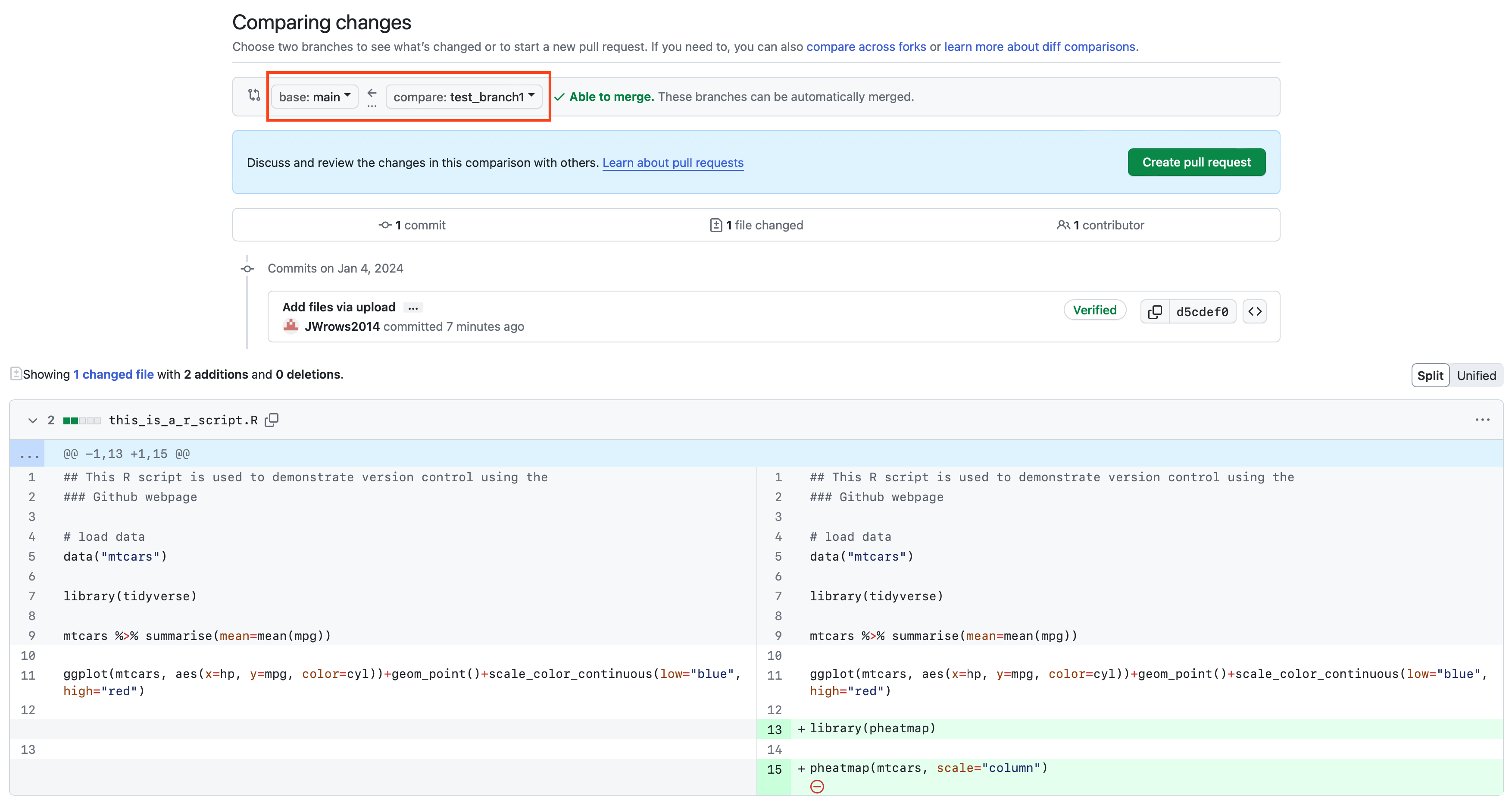
Task: Open the compare: test_branch1 dropdown
Action: (464, 97)
